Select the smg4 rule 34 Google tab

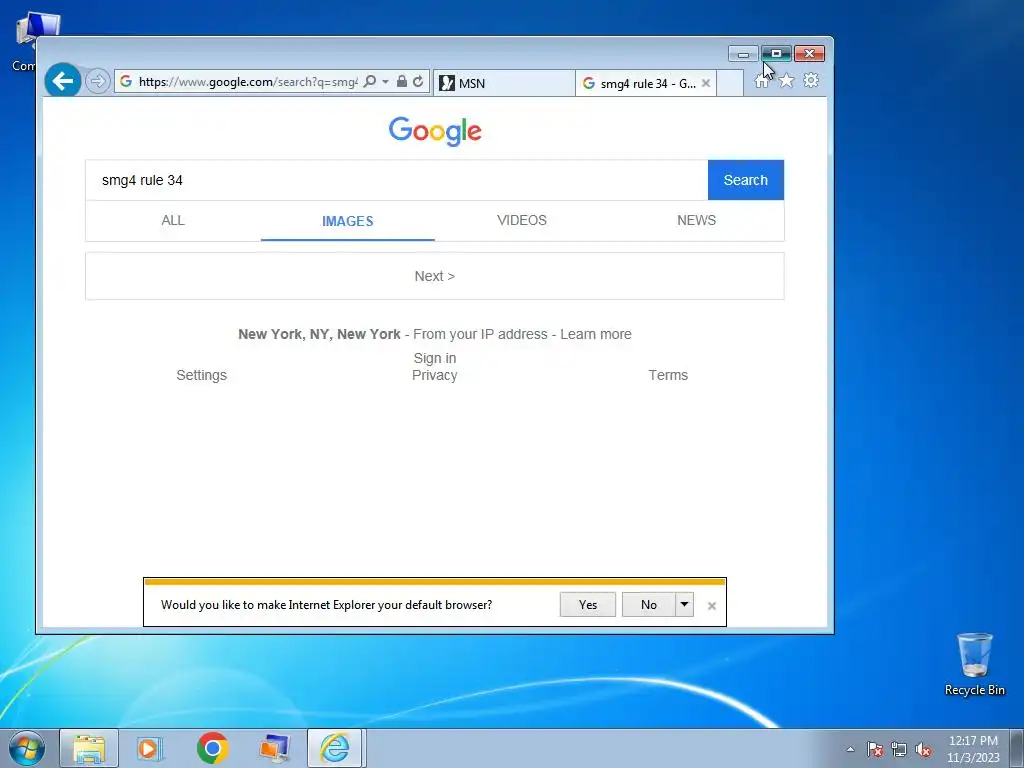pos(645,83)
